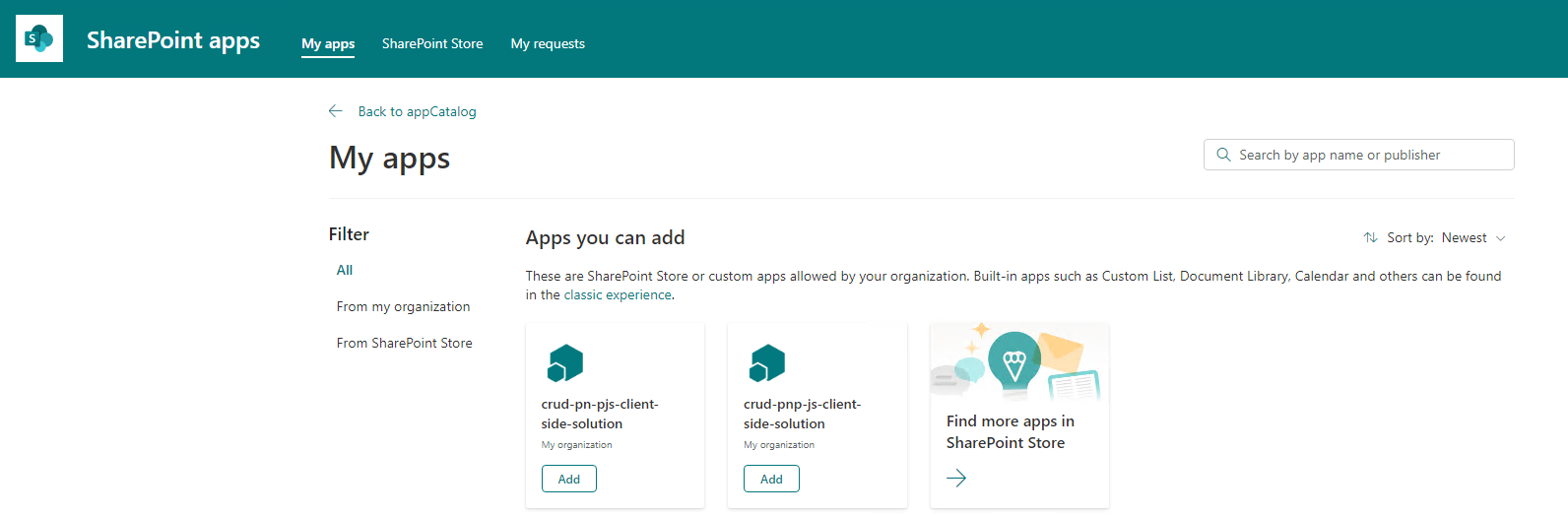Viewport: 1568px width, 516px height.
Task: Click the SharePoint apps title
Action: click(173, 40)
